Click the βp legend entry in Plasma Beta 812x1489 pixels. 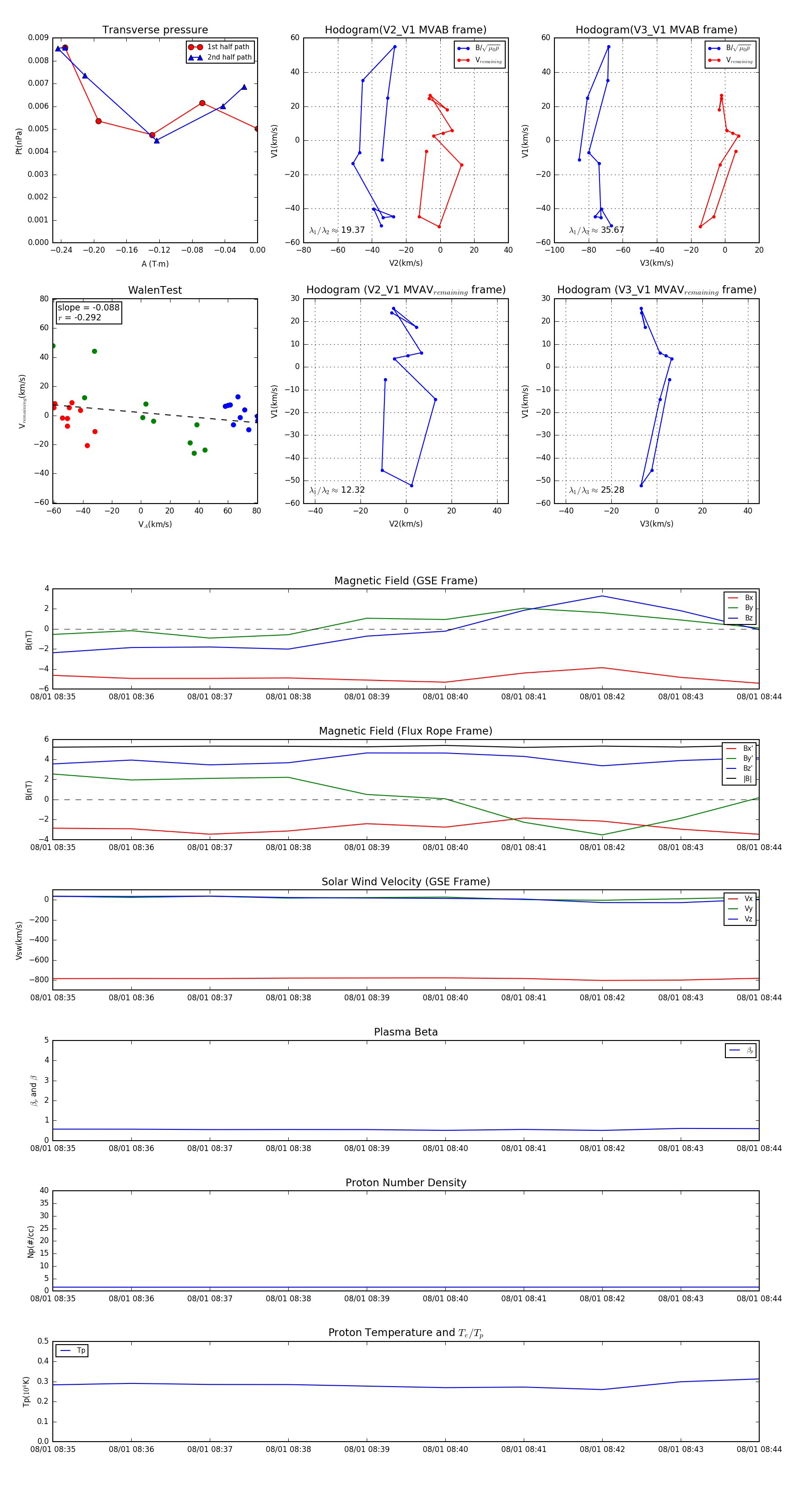(x=741, y=1050)
